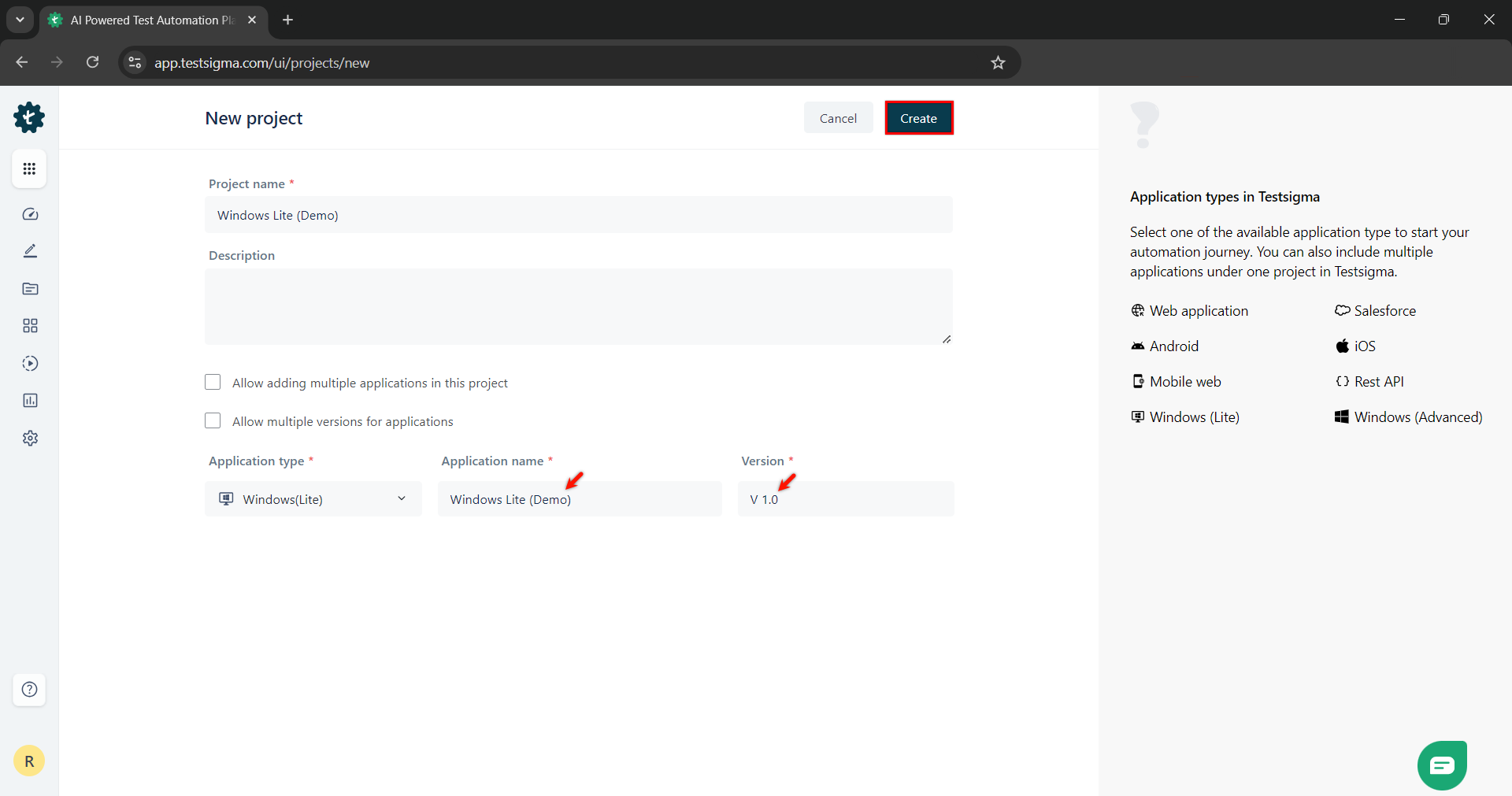Screen dimensions: 1512x796
Task: Go back to the previous page
Action: pos(22,62)
